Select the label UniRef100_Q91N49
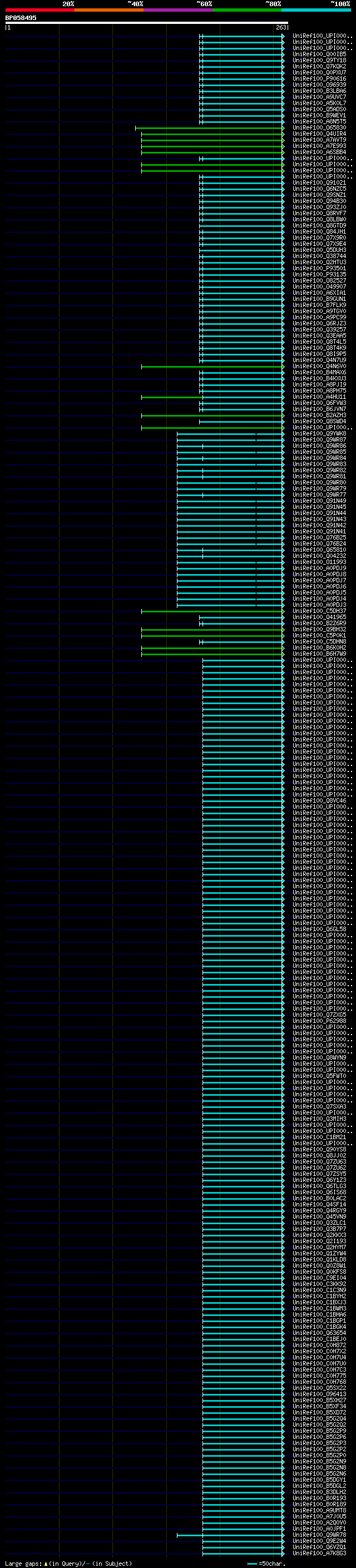 click(x=319, y=501)
